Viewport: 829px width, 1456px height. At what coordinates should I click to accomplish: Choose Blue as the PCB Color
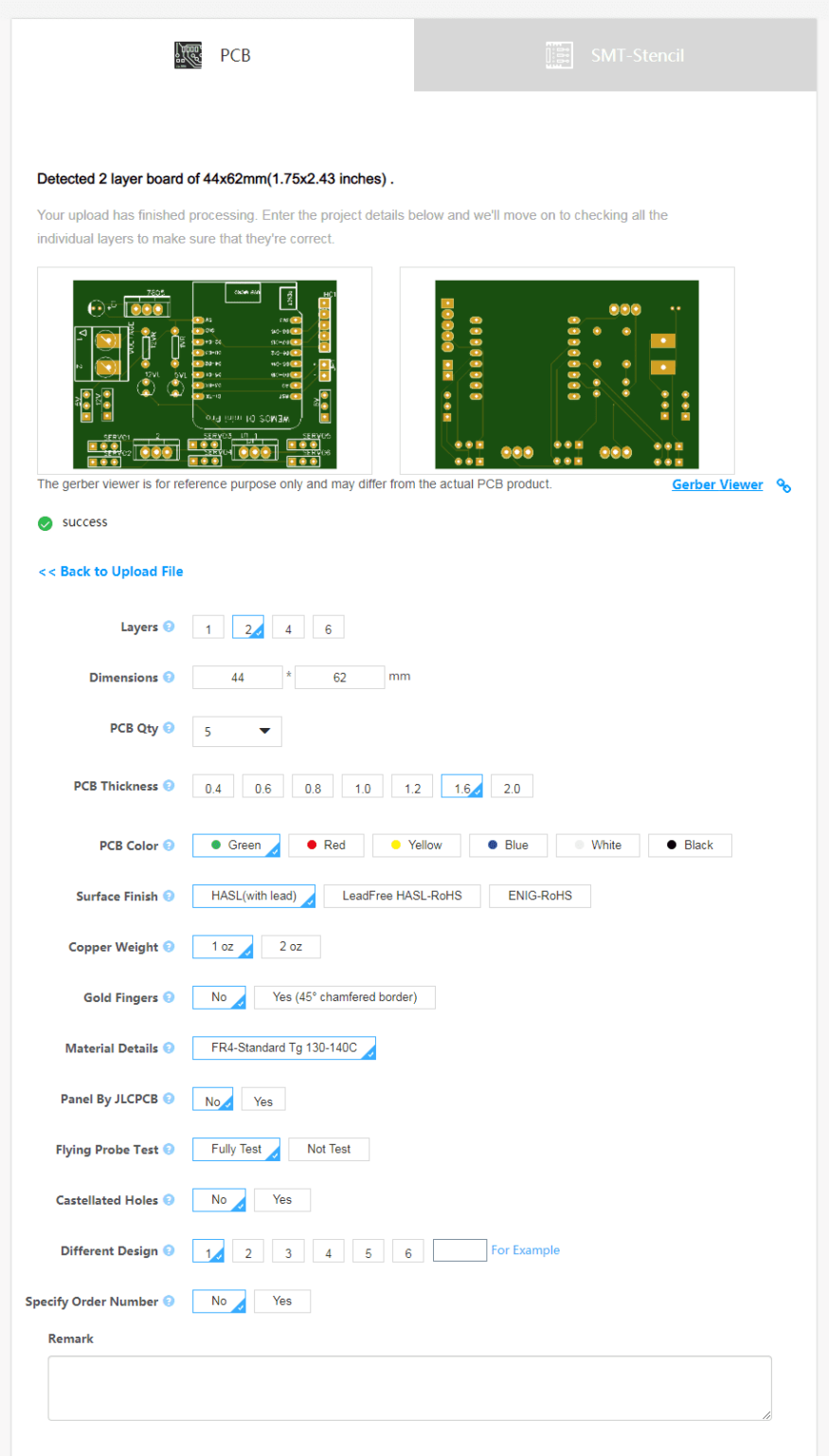(508, 845)
